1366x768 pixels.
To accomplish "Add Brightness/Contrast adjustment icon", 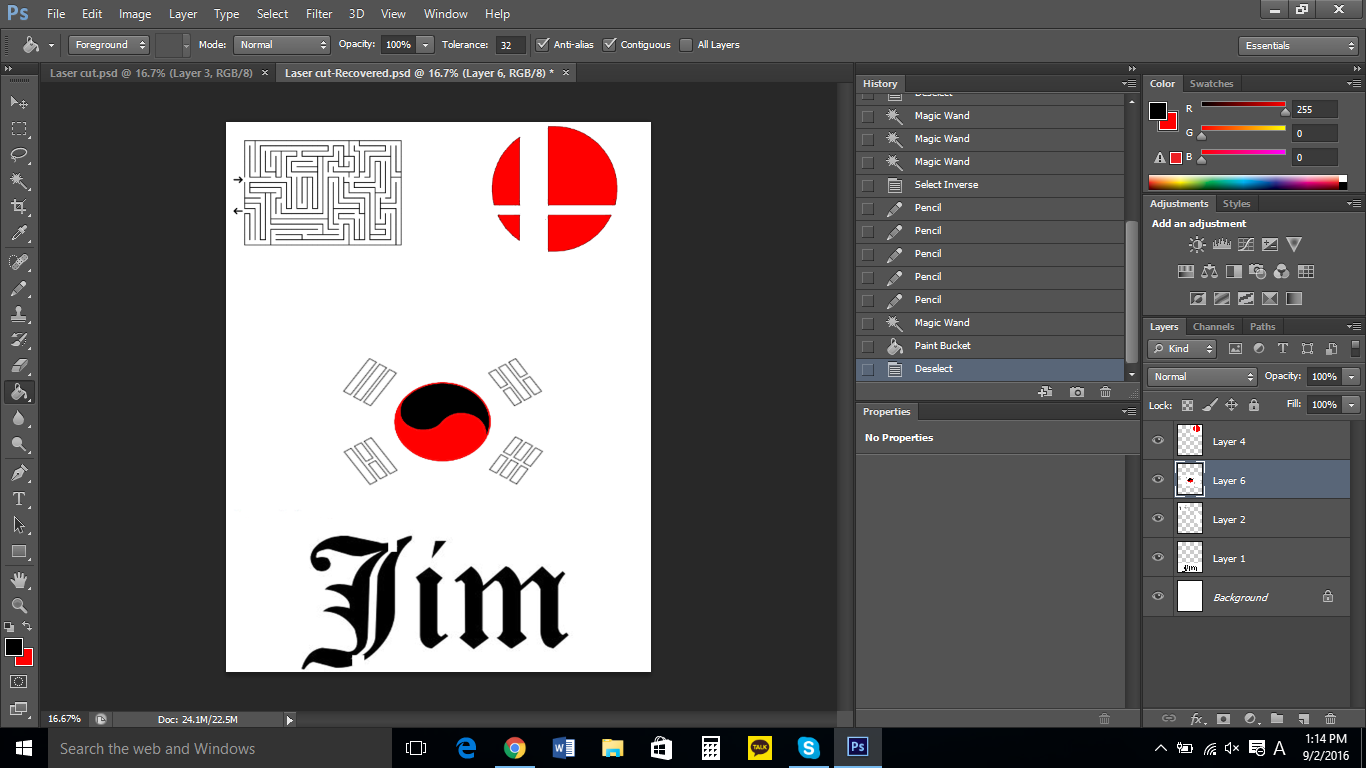I will [1197, 244].
